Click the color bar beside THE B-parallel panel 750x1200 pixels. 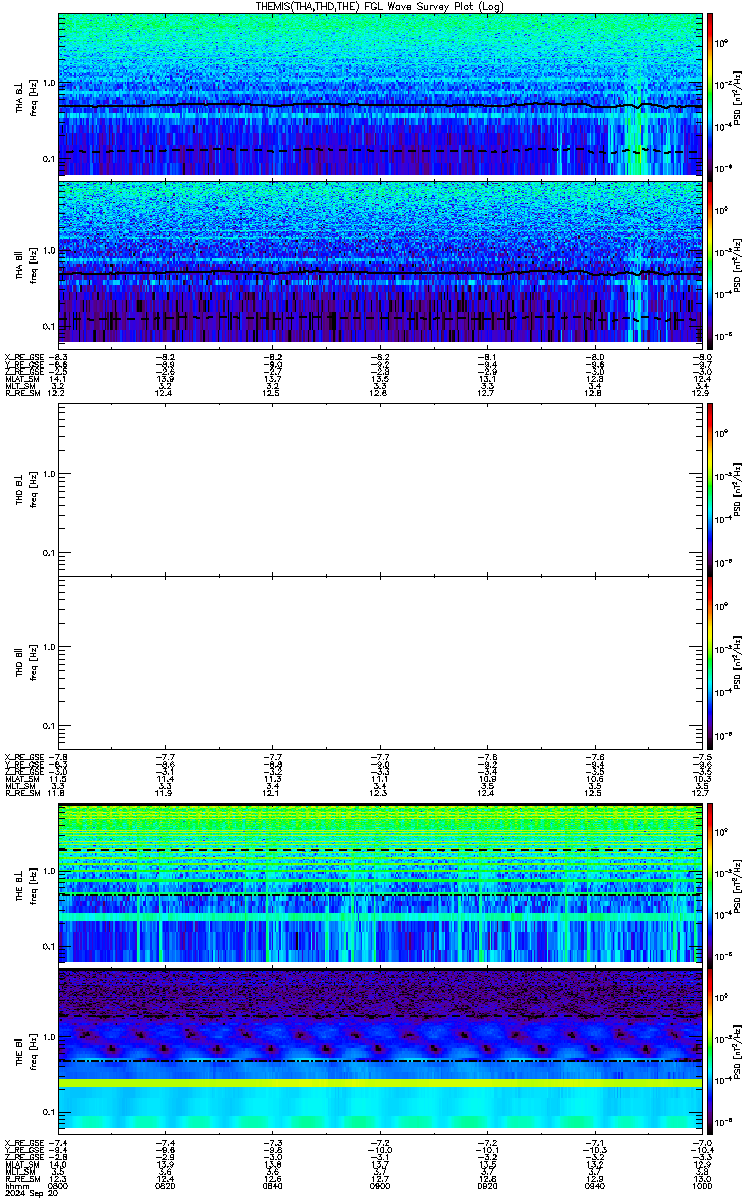[710, 1049]
